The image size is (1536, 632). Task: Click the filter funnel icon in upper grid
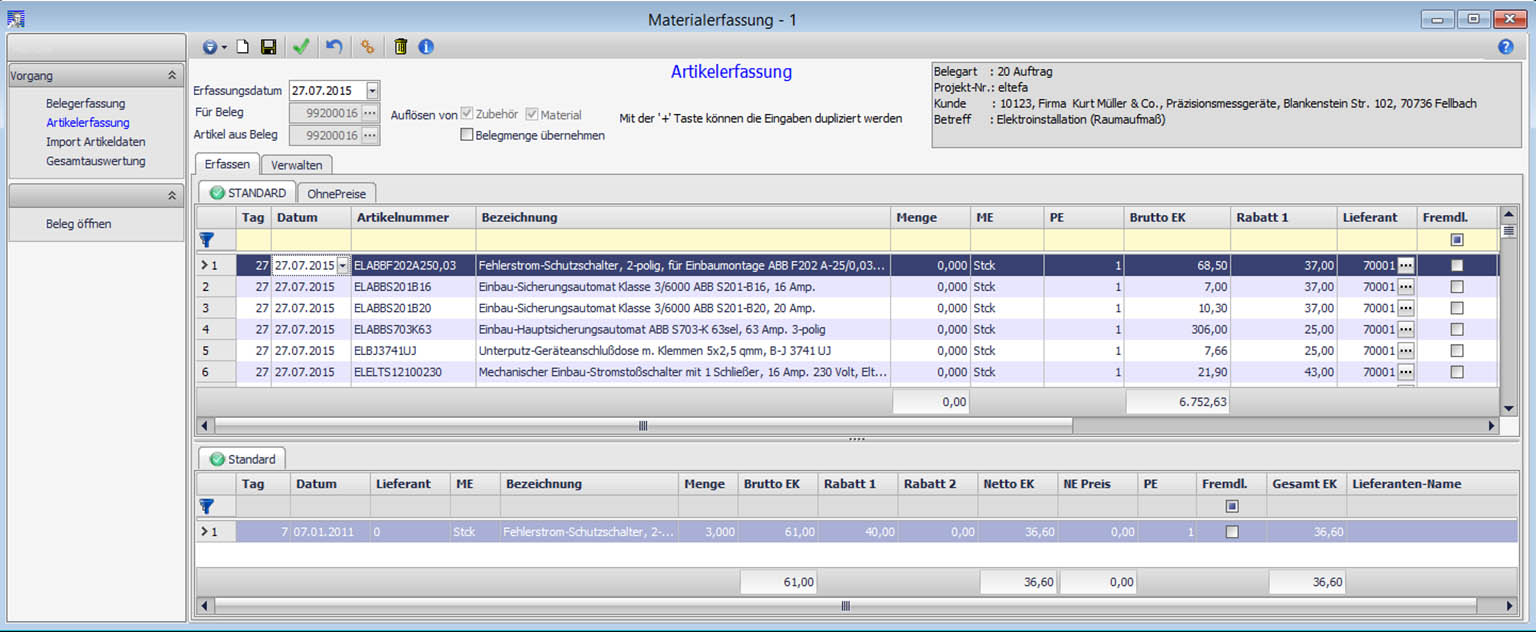[207, 239]
